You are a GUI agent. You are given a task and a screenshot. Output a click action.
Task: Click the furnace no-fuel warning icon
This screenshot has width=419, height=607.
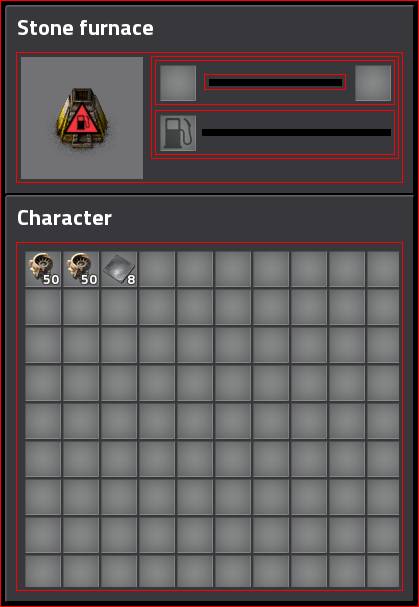tap(82, 119)
